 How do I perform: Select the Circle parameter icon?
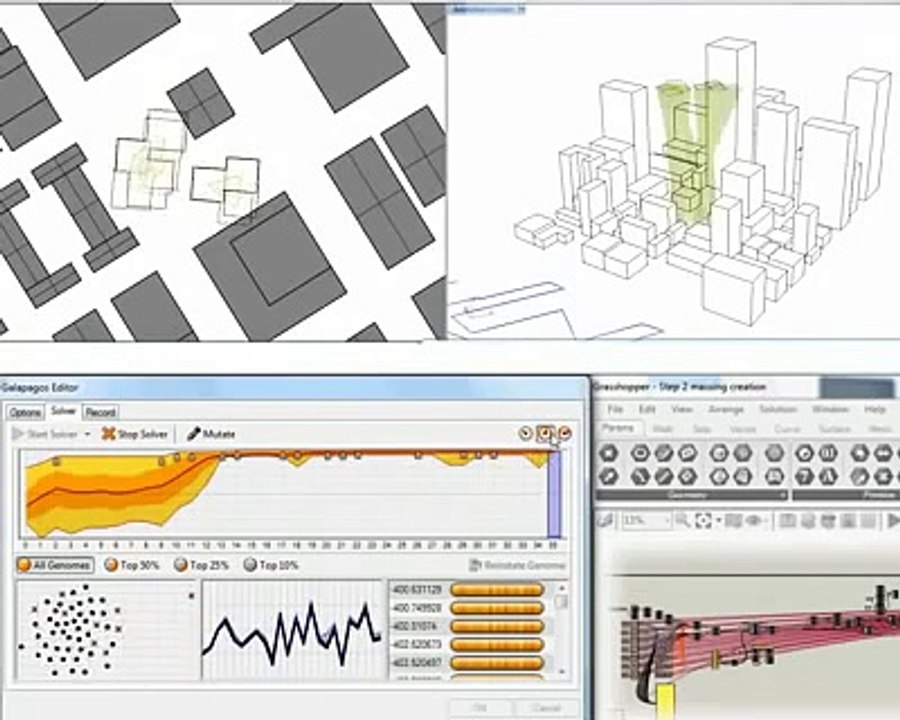[x=639, y=454]
